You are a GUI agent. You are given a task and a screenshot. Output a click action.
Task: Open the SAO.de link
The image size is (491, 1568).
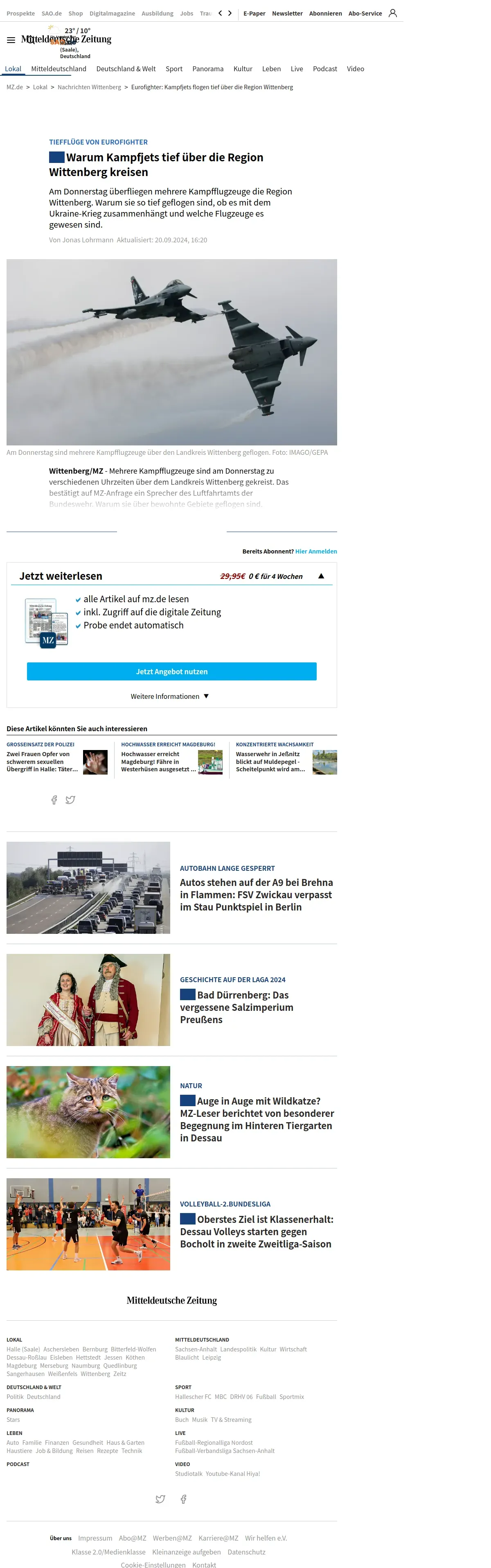click(x=52, y=14)
